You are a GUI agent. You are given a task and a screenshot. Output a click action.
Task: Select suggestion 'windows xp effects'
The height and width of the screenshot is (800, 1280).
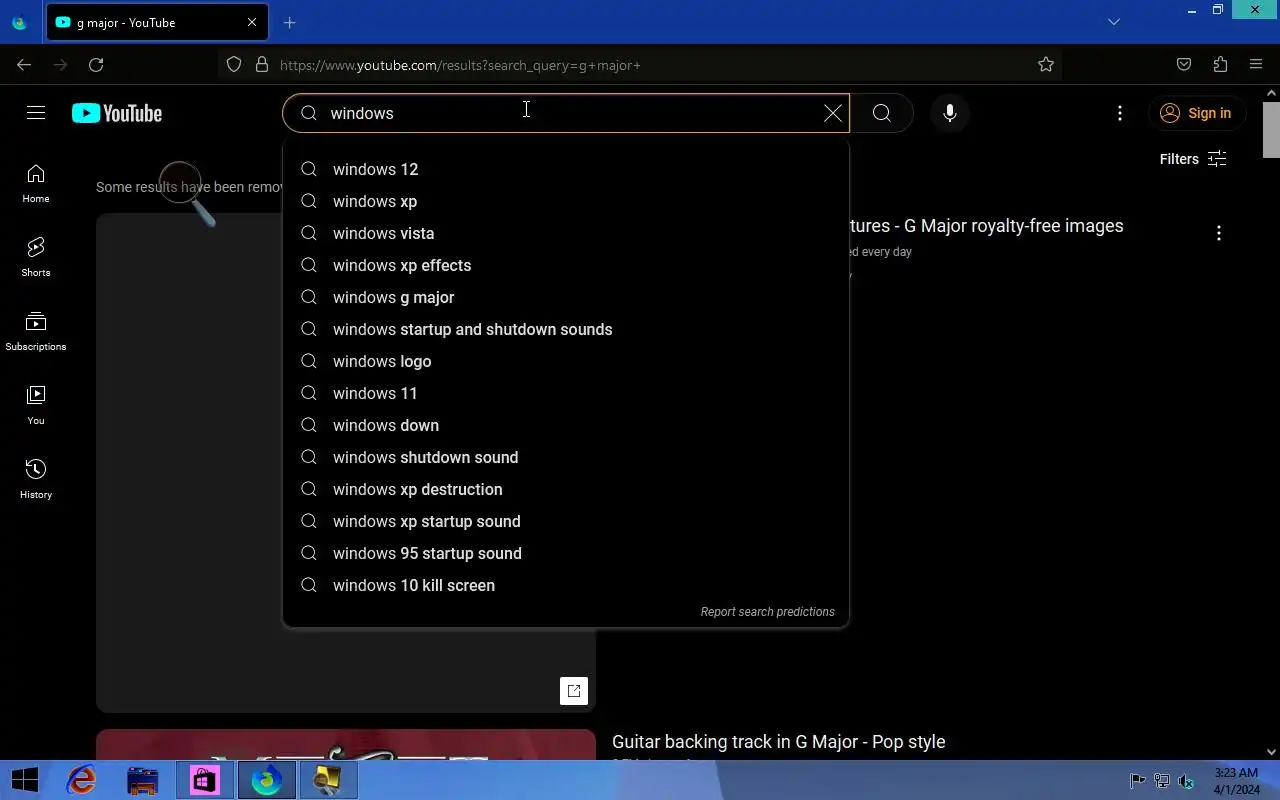566,265
